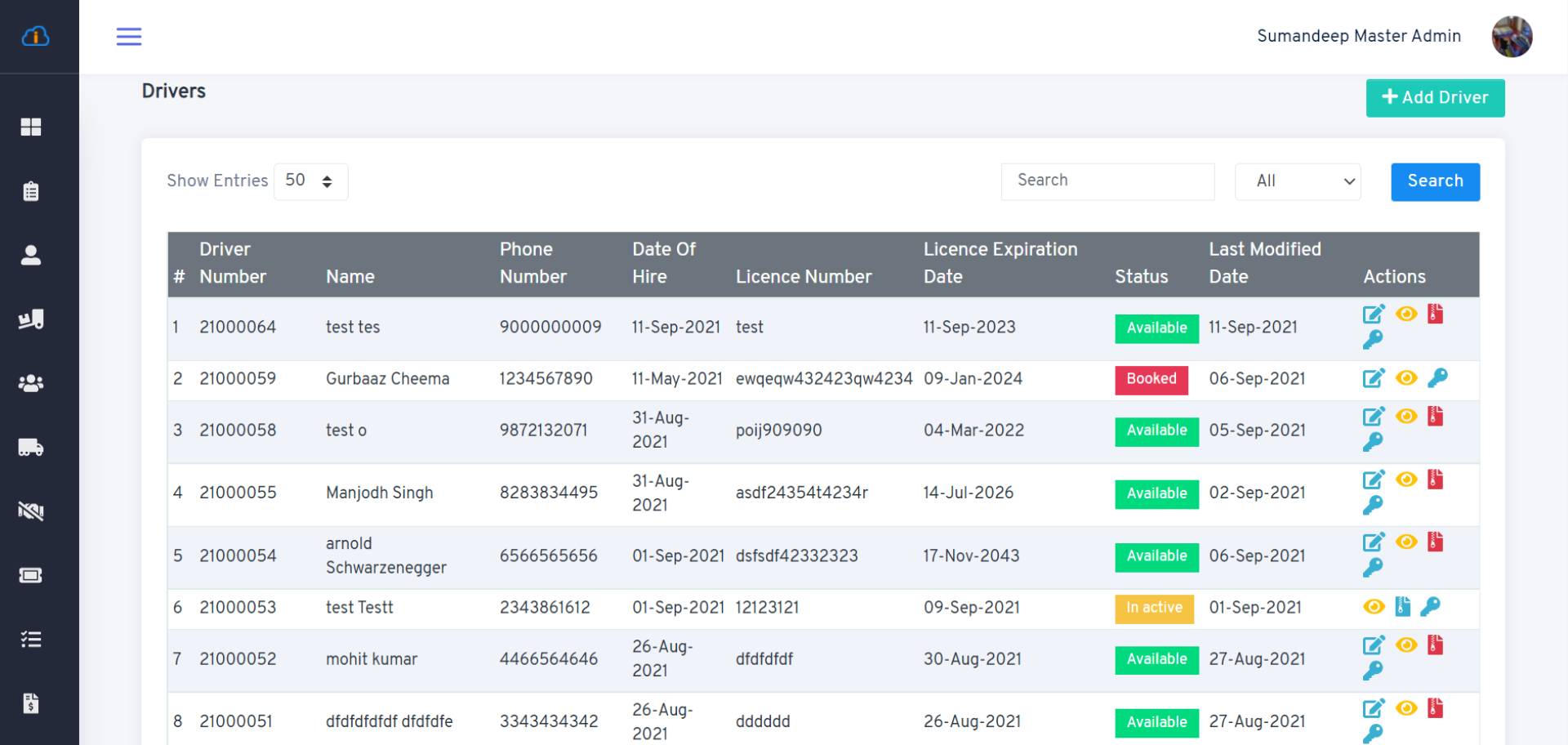The height and width of the screenshot is (745, 1568).
Task: Click red file icon for dfdfdfdfdf dfdfdfe
Action: click(x=1435, y=708)
